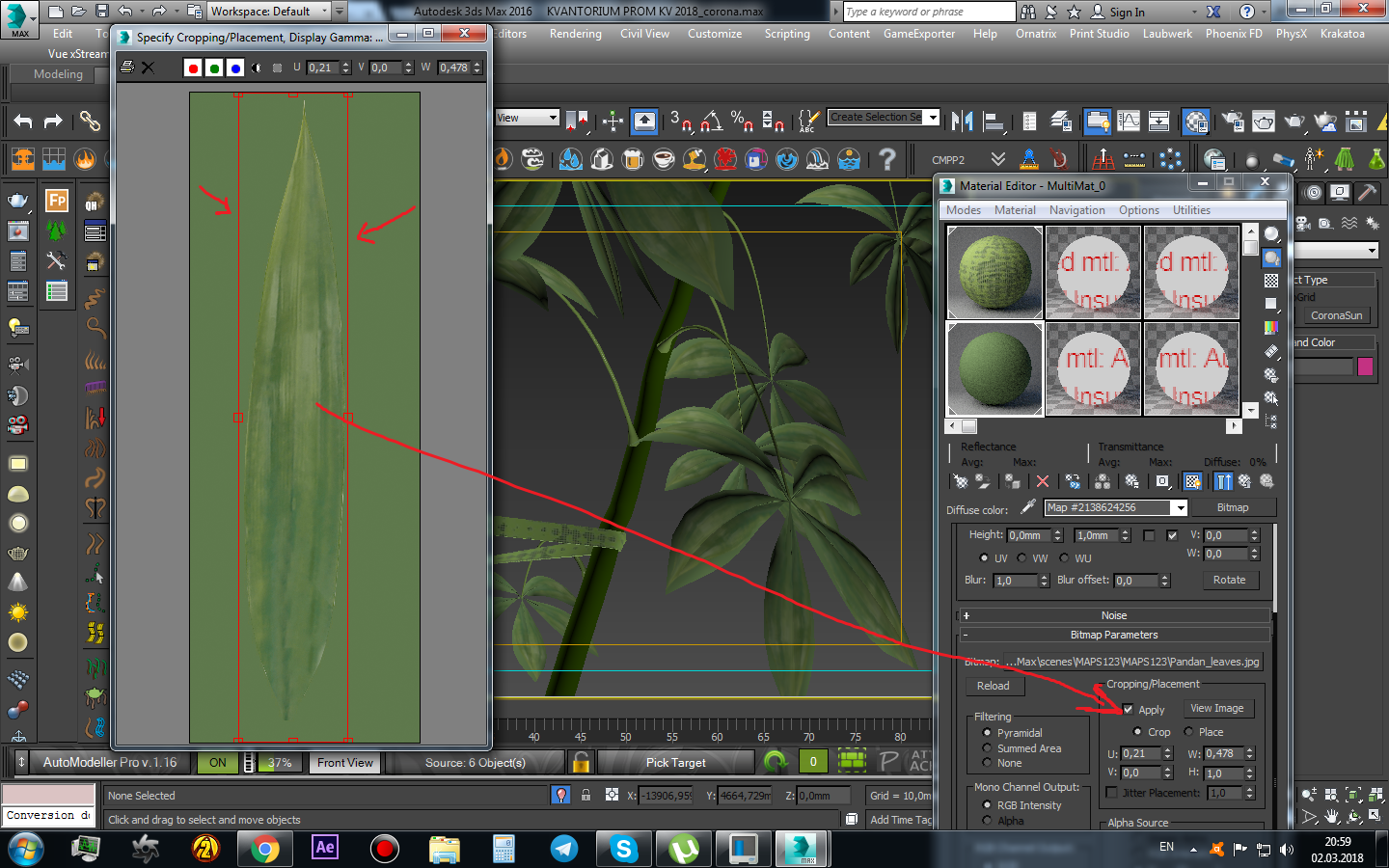Click the Align tool icon
Viewport: 1389px width, 868px height.
click(993, 122)
